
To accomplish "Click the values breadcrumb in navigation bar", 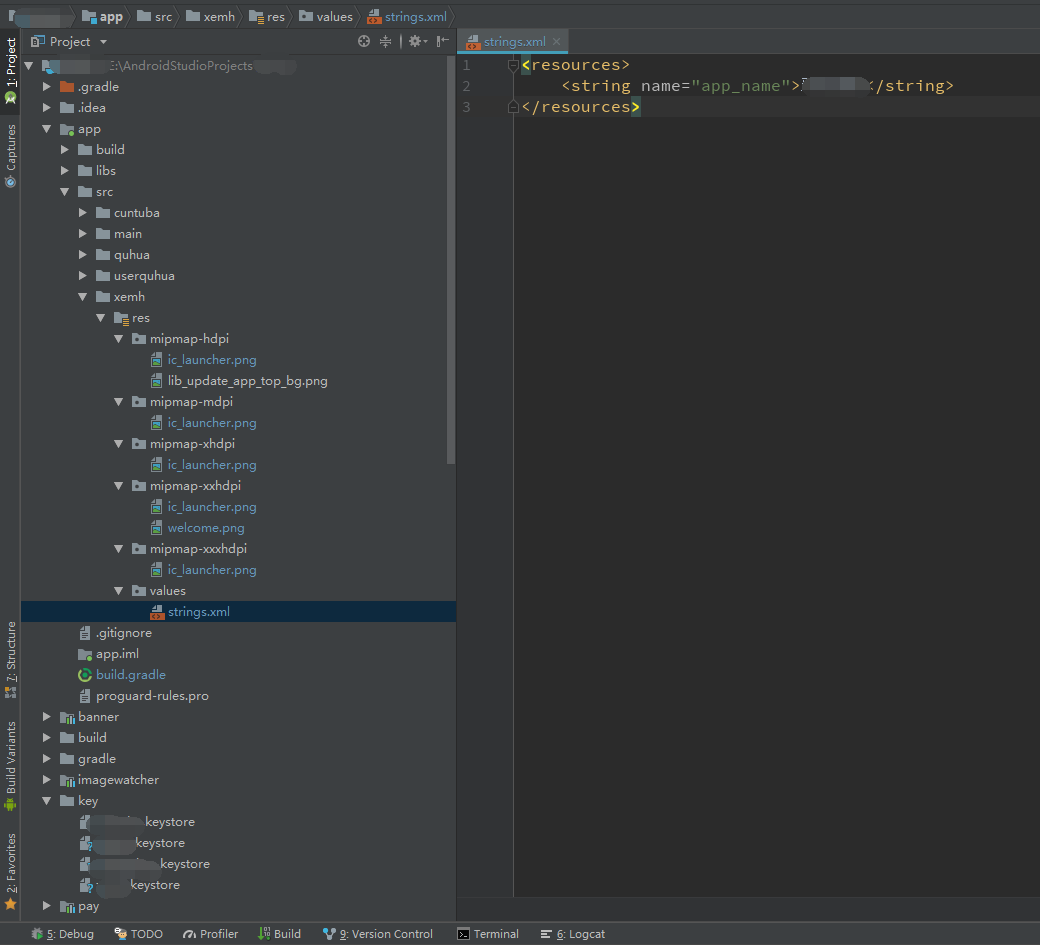I will [326, 17].
